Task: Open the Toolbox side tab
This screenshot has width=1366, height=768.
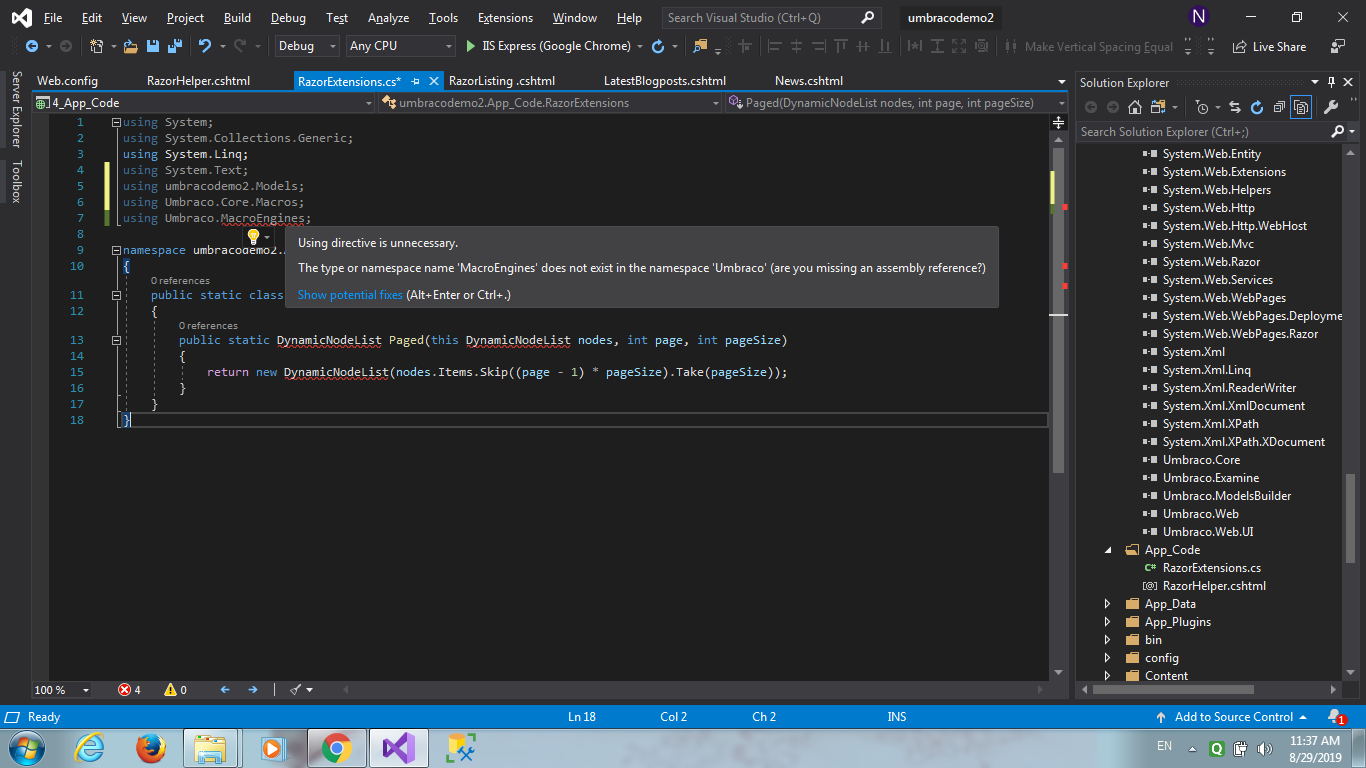Action: pyautogui.click(x=16, y=181)
